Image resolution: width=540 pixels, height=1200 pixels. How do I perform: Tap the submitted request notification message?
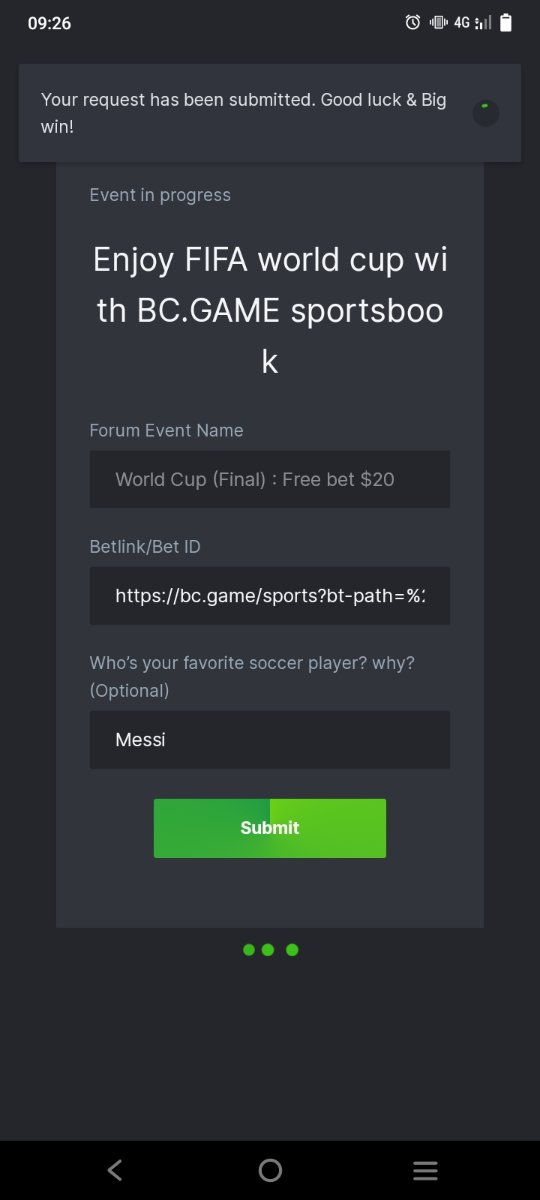(x=244, y=113)
